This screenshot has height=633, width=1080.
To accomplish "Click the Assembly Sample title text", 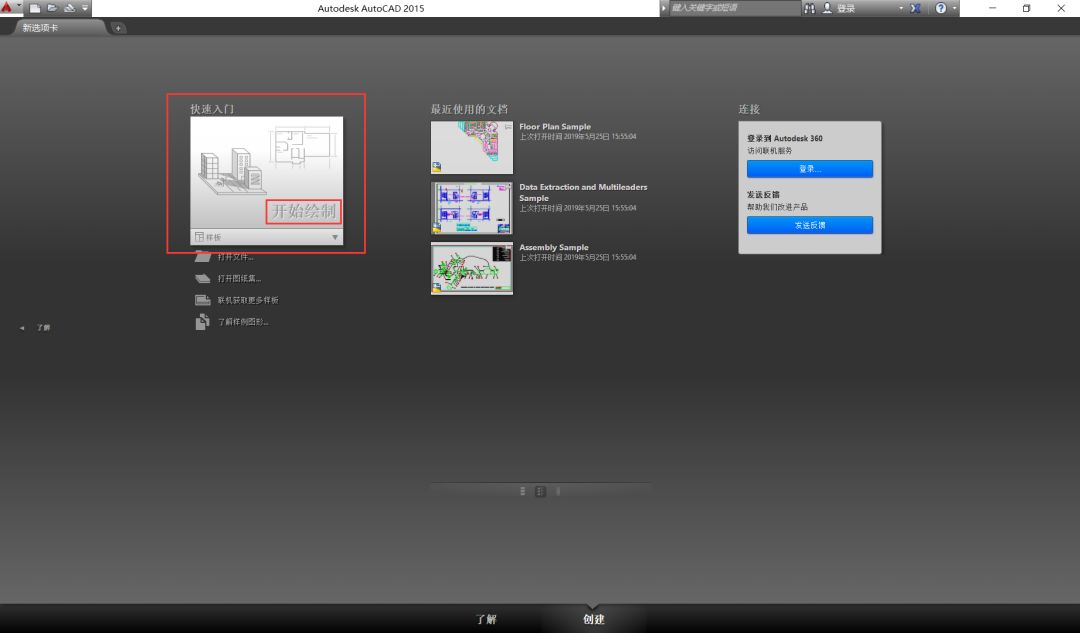I will [x=554, y=247].
